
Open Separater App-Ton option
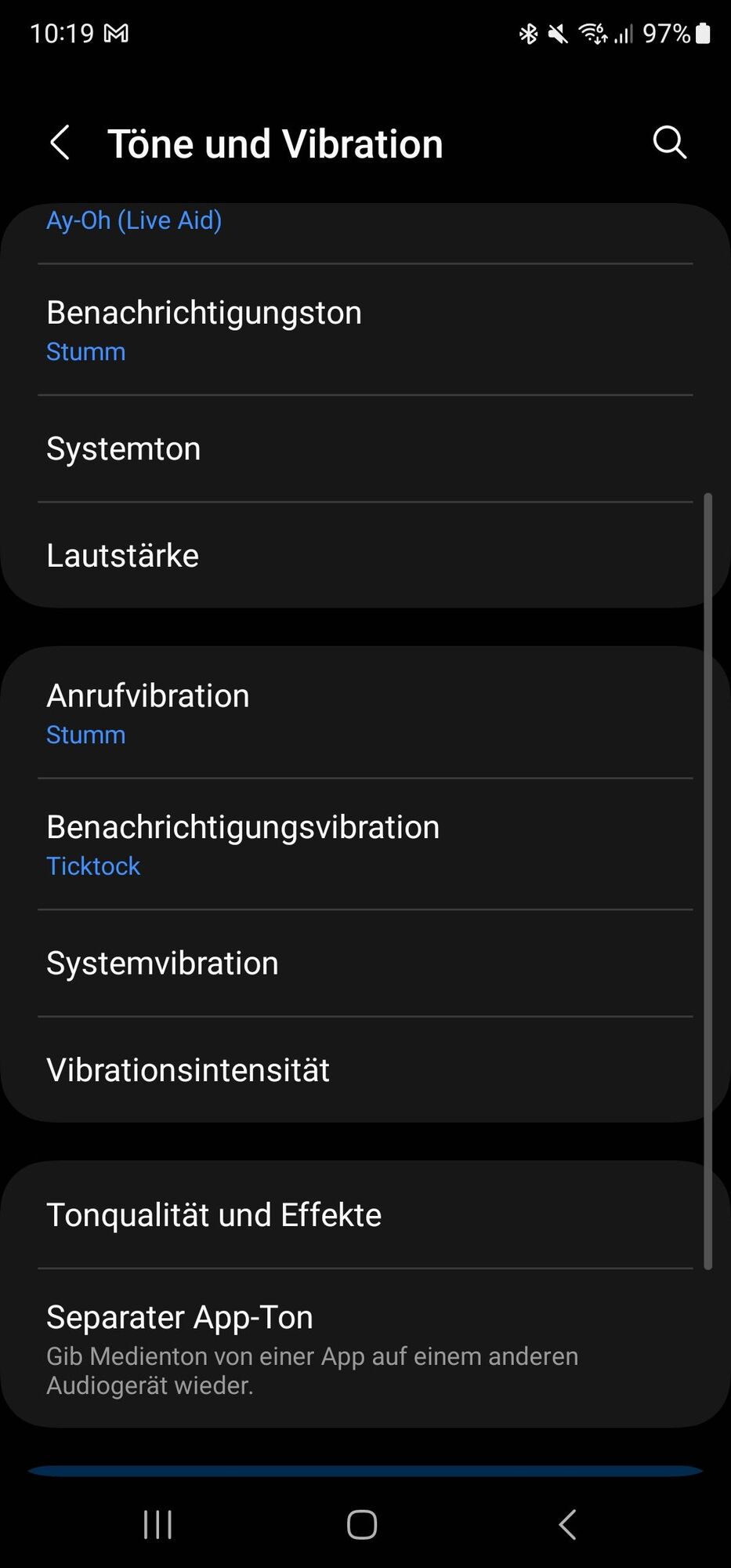point(365,1348)
